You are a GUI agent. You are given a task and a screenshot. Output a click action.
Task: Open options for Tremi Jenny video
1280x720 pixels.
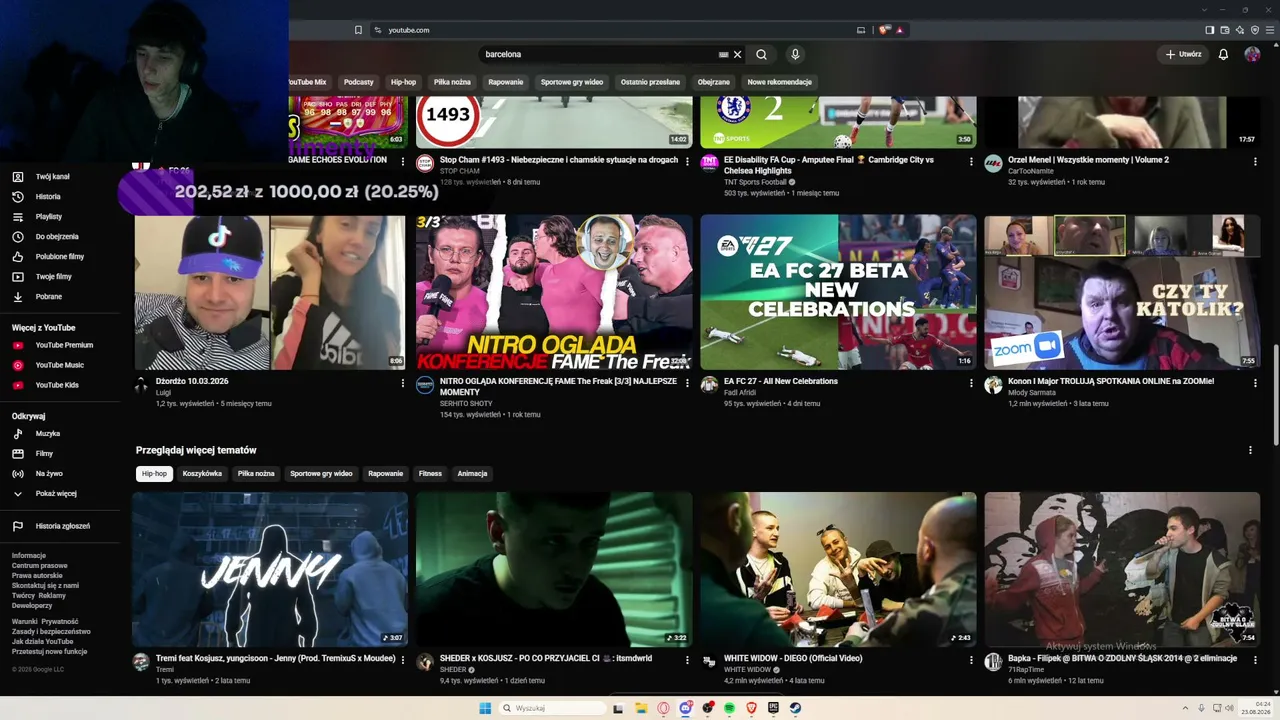[x=403, y=660]
